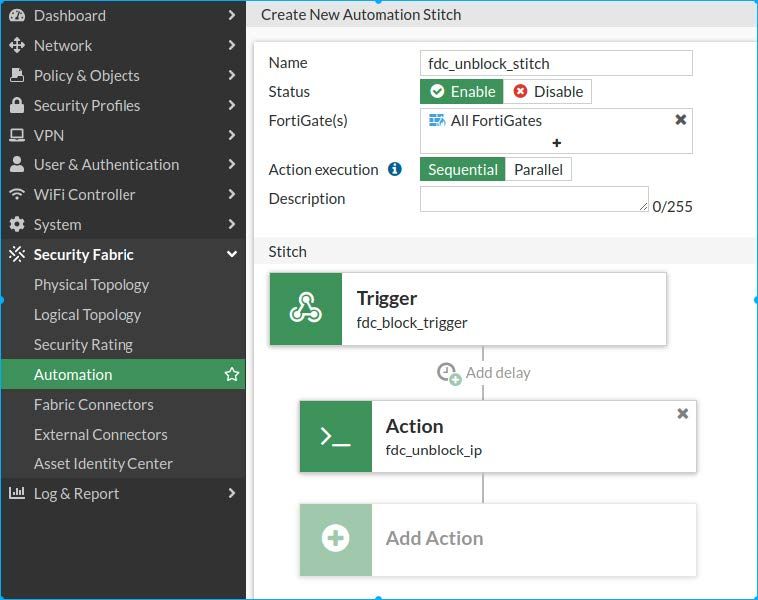Click the Action CLI script icon
The width and height of the screenshot is (758, 600).
click(336, 437)
